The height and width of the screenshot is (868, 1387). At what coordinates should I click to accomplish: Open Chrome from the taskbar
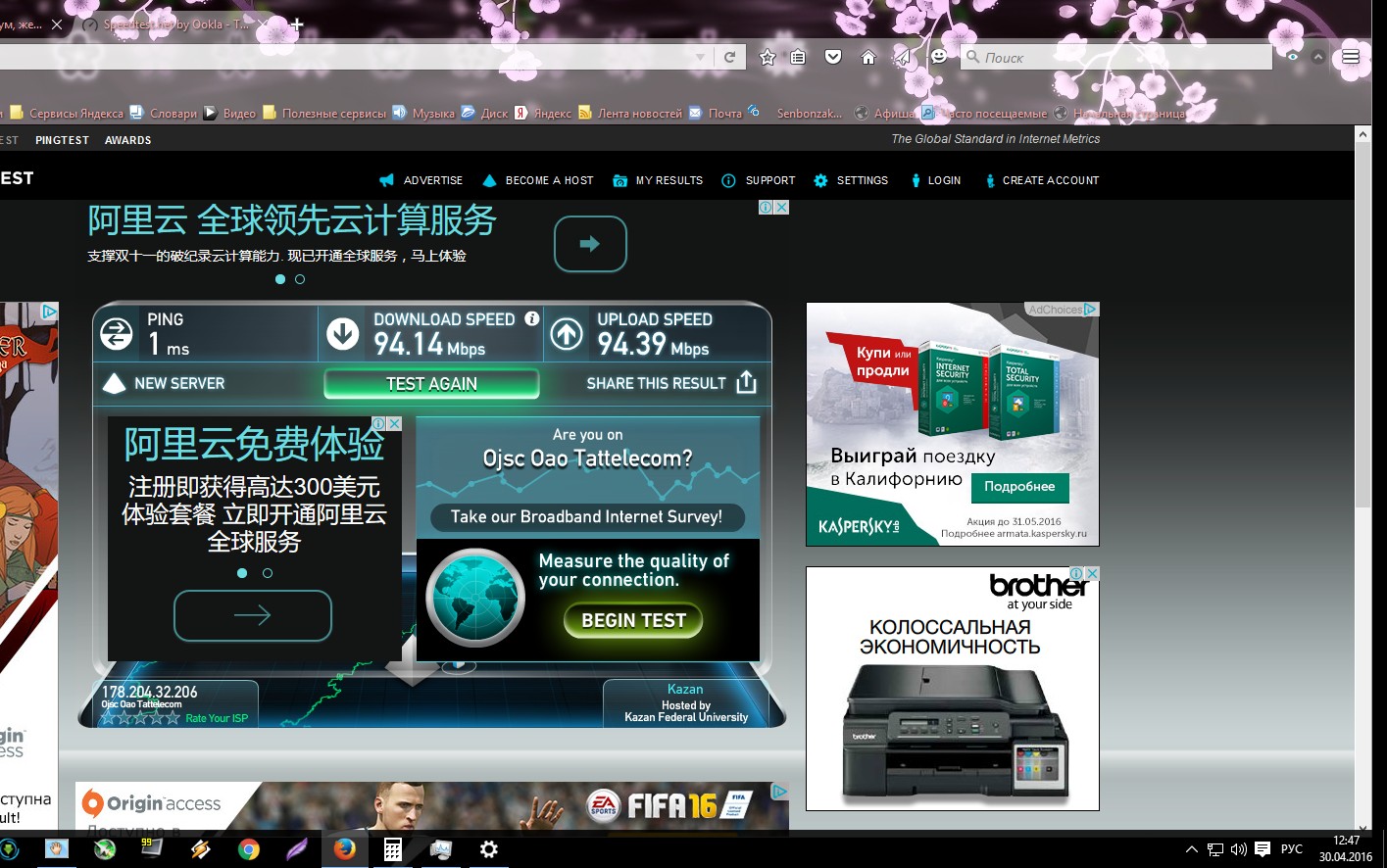click(249, 849)
